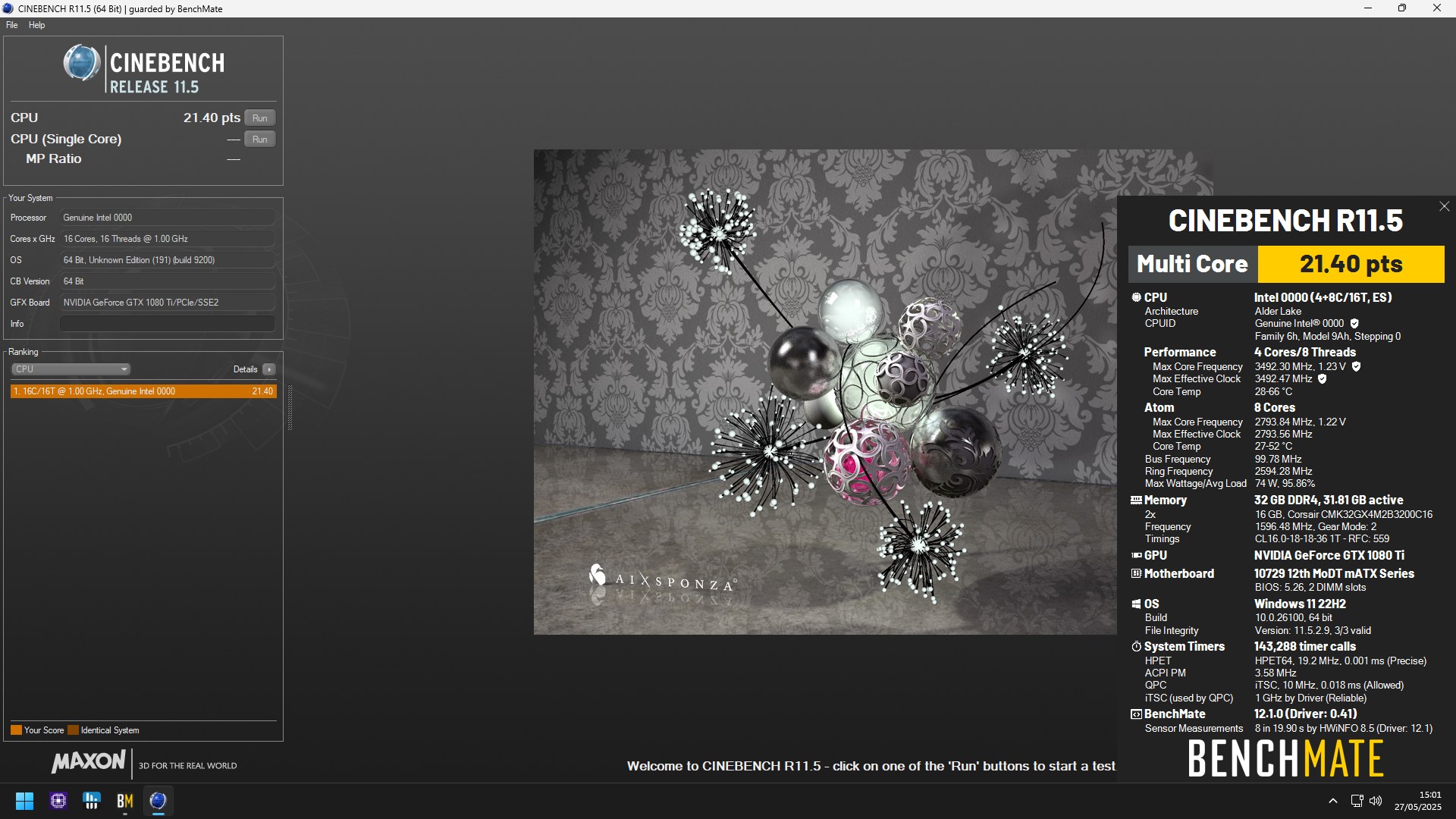Run the CPU multi-core benchmark
Image resolution: width=1456 pixels, height=819 pixels.
(260, 118)
